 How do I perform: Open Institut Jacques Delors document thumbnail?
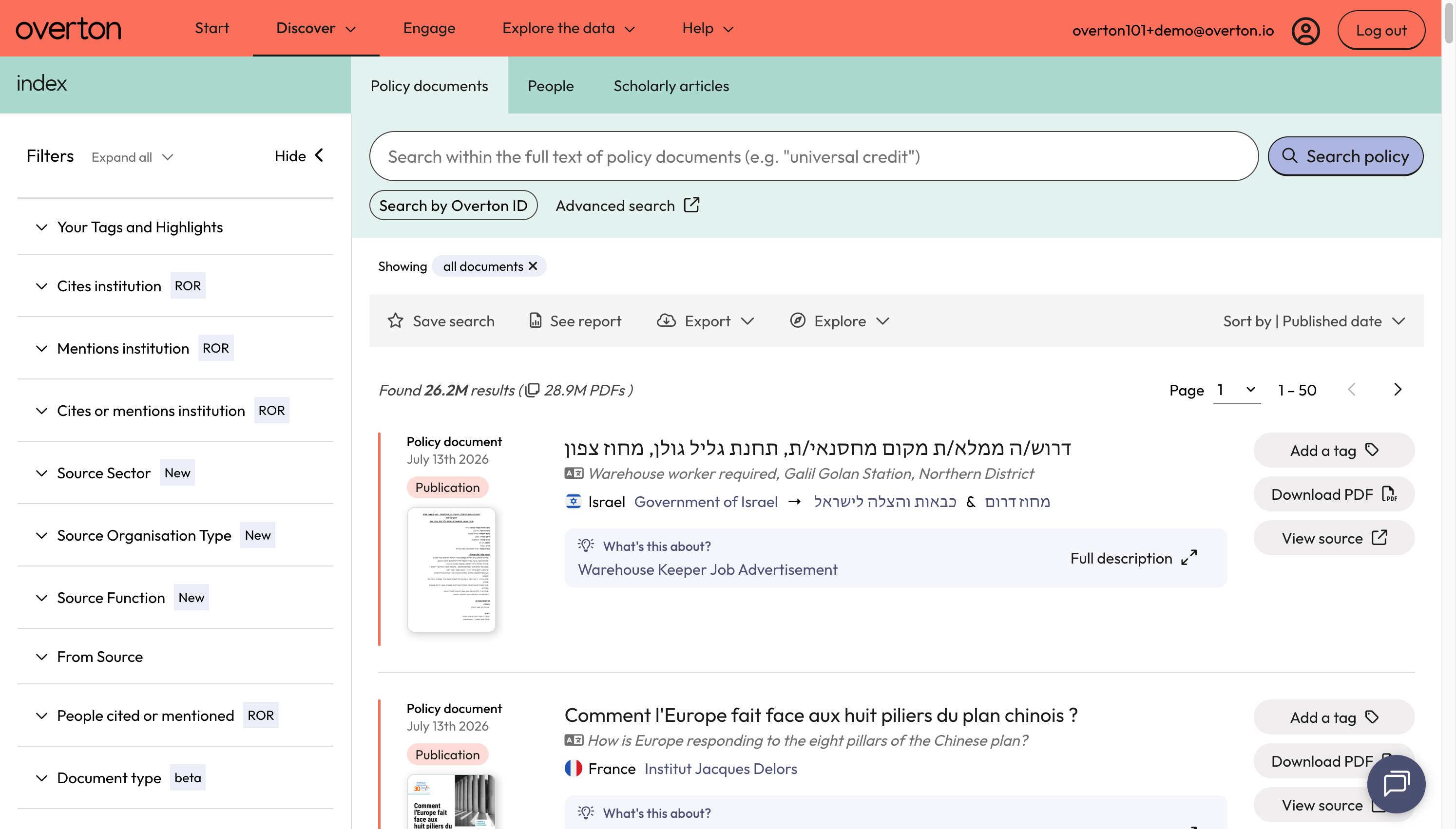coord(451,801)
